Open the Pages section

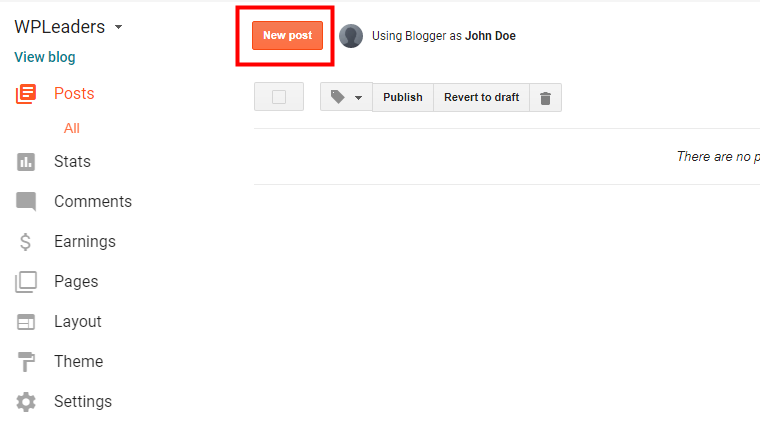(76, 282)
